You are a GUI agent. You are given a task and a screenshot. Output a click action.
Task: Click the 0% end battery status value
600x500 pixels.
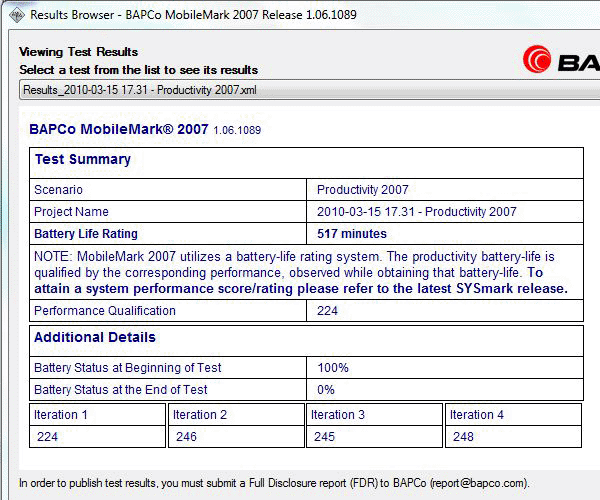tap(326, 390)
